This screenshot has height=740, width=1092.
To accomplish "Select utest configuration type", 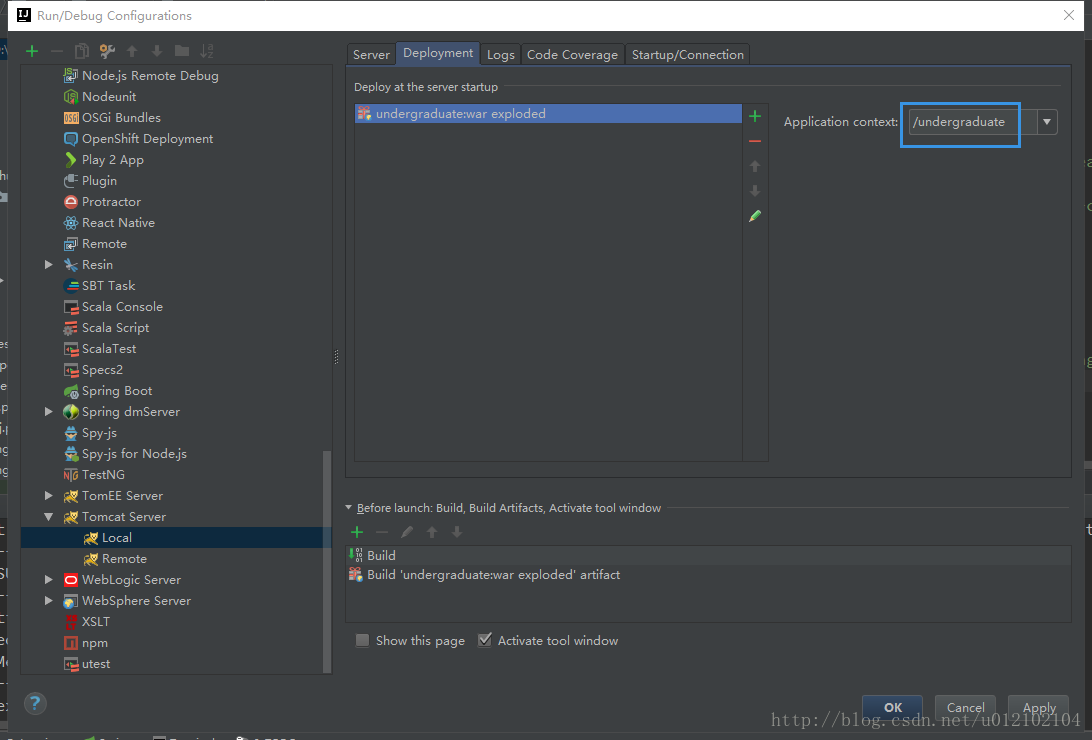I will (x=87, y=663).
